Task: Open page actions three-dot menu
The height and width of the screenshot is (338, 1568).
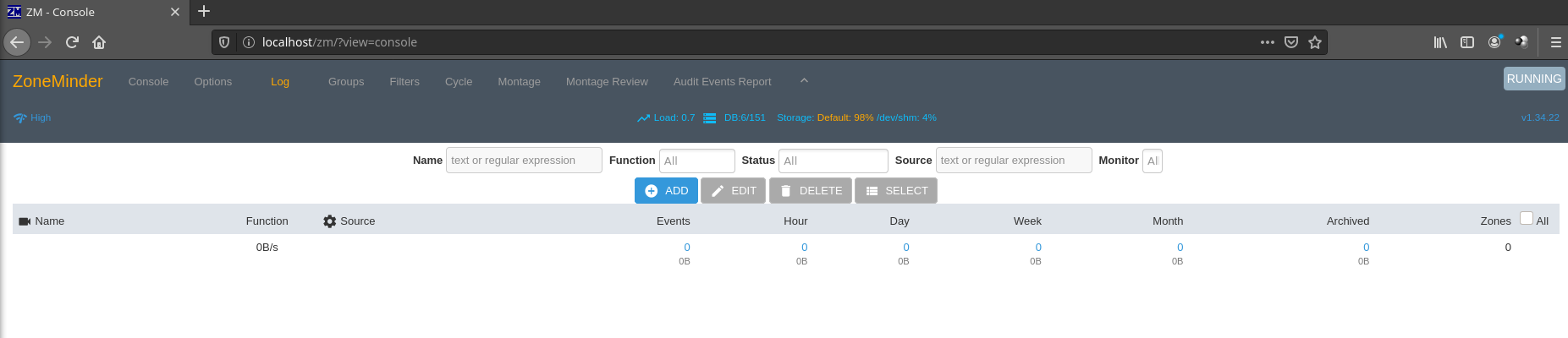Action: coord(1267,42)
